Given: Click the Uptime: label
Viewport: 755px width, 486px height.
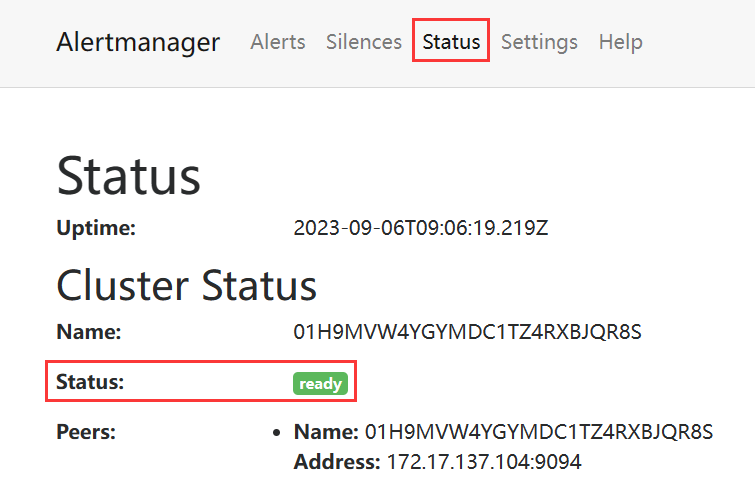Looking at the screenshot, I should pyautogui.click(x=96, y=228).
